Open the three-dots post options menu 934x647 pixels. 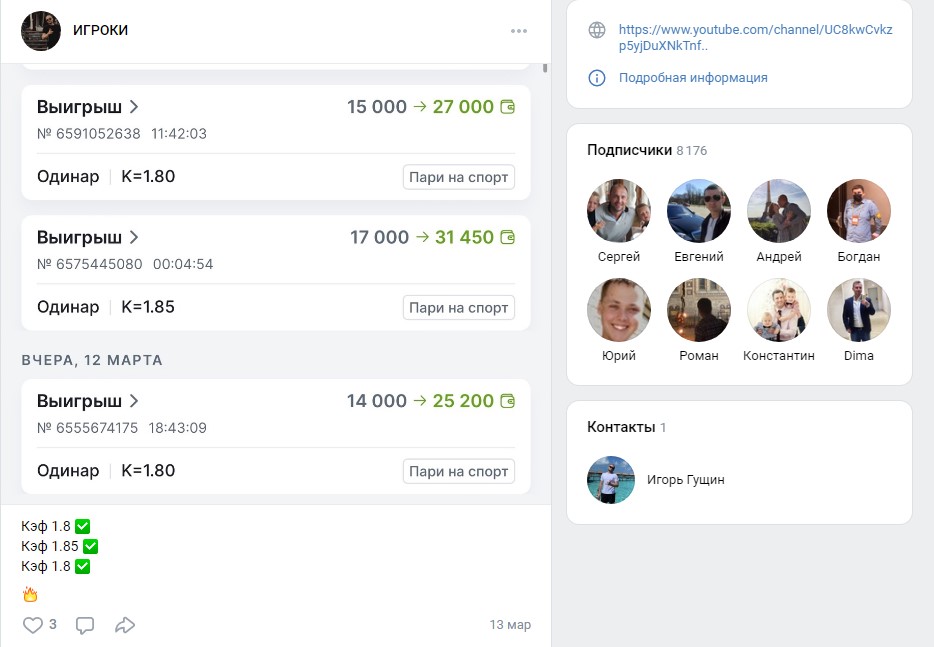(x=518, y=31)
